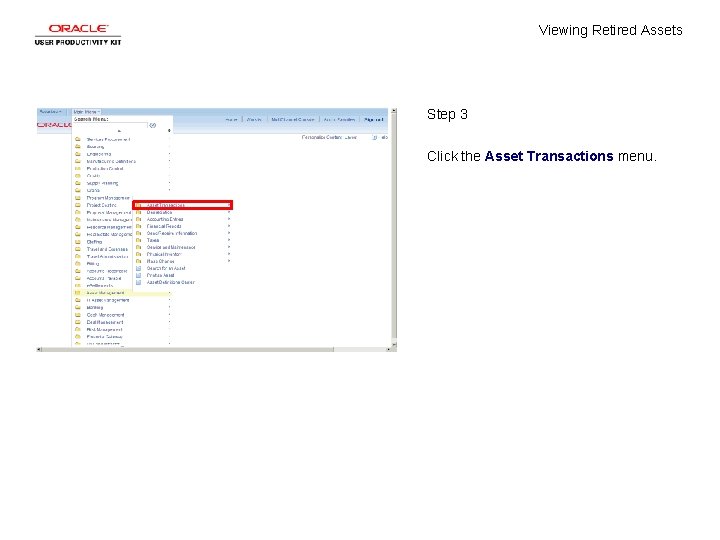
Task: Open Cash Management menu item
Action: click(x=105, y=315)
